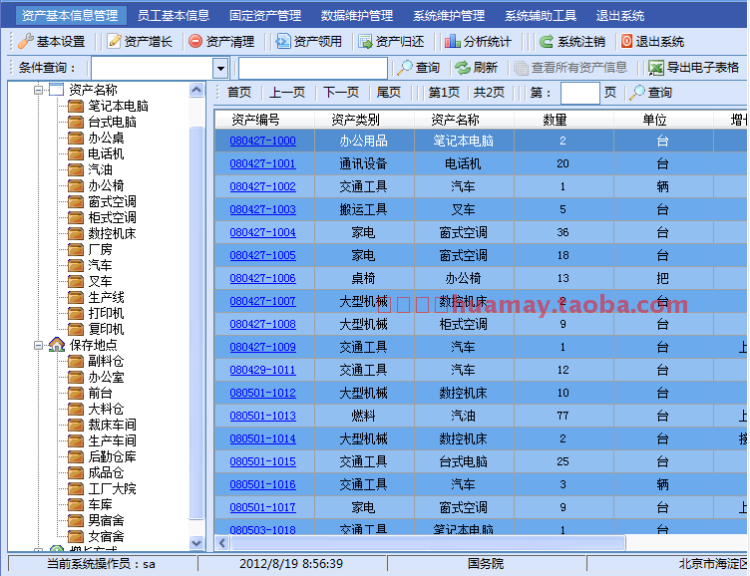The height and width of the screenshot is (576, 750).
Task: Click the 资产名称 root node icon
Action: click(56, 89)
